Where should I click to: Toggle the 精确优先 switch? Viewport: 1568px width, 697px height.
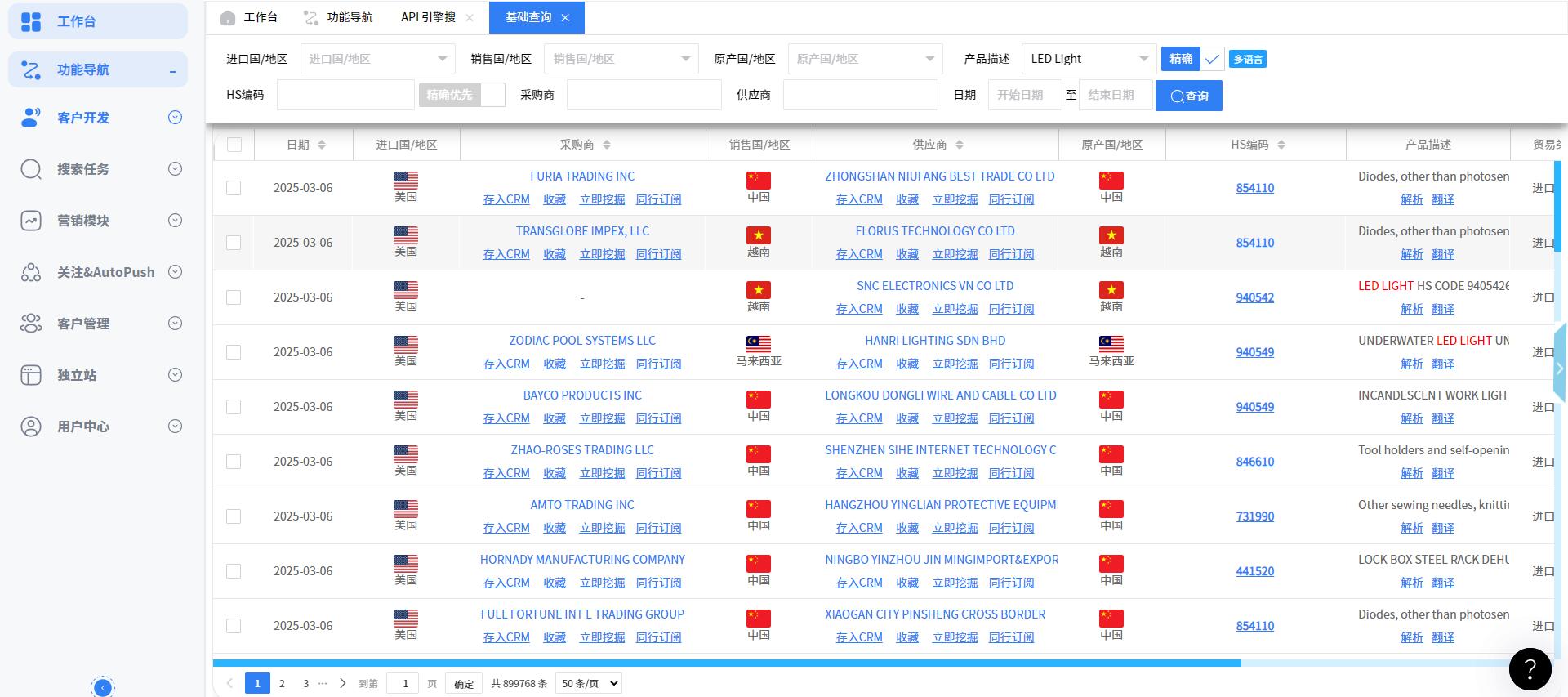click(x=461, y=95)
